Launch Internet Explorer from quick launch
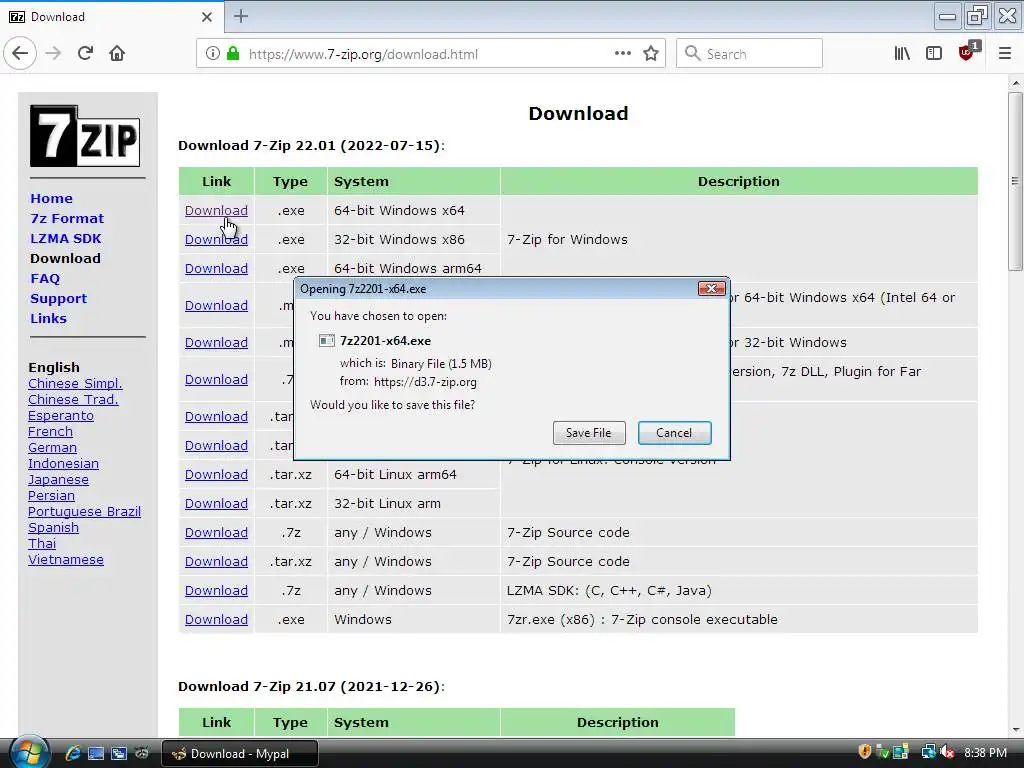1024x768 pixels. tap(72, 753)
